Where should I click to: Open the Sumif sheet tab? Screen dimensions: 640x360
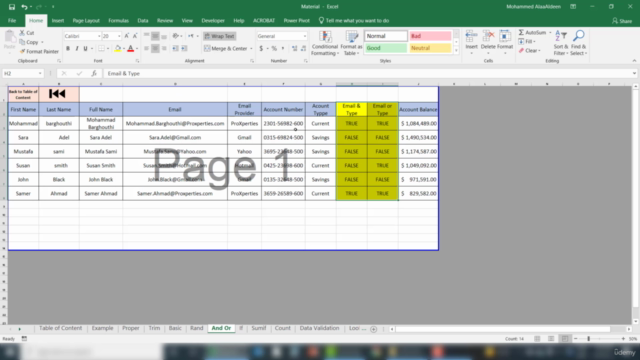pos(259,328)
